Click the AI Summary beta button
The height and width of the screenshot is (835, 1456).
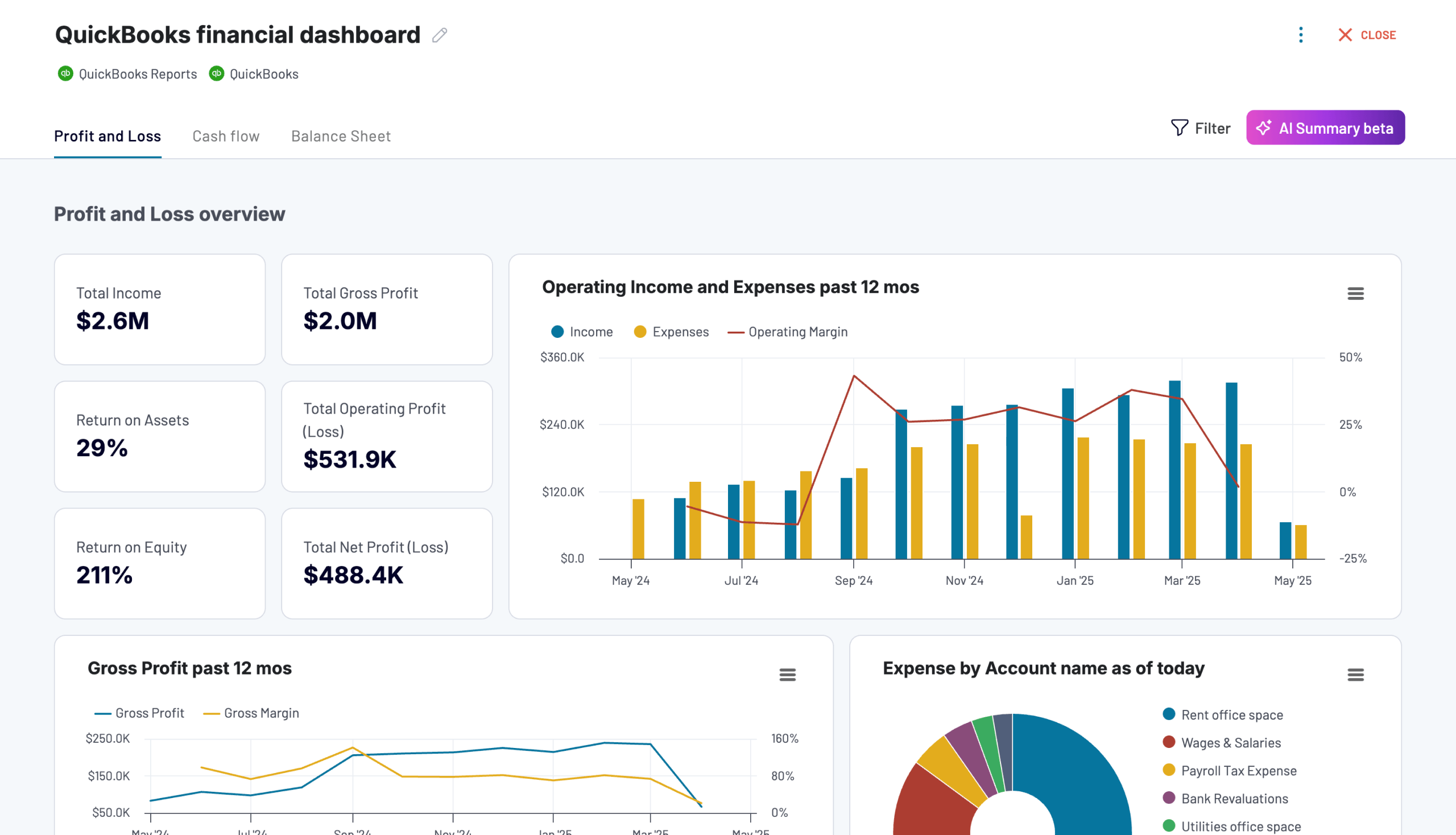coord(1325,128)
